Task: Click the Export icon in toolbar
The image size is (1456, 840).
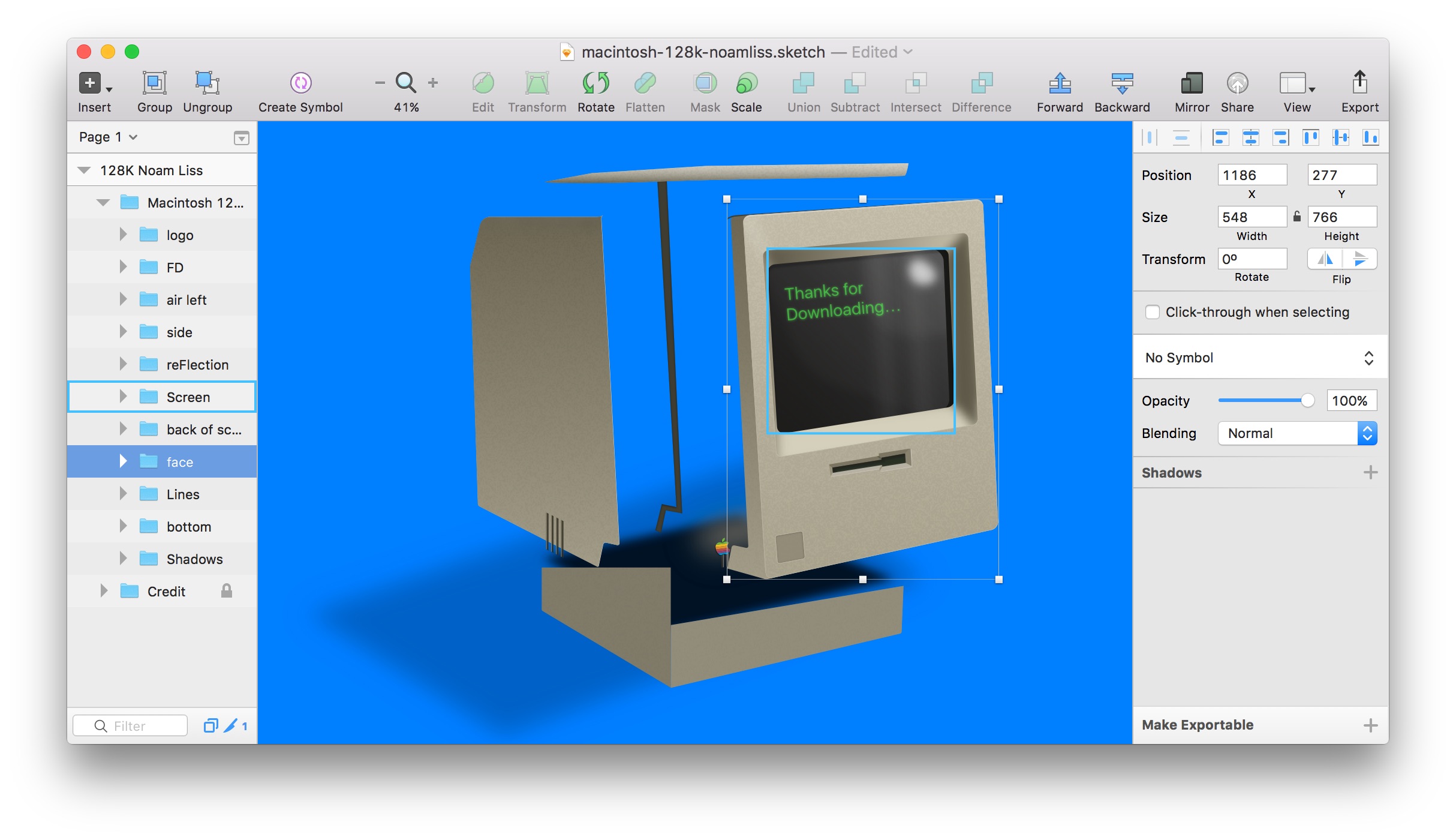Action: (x=1359, y=83)
